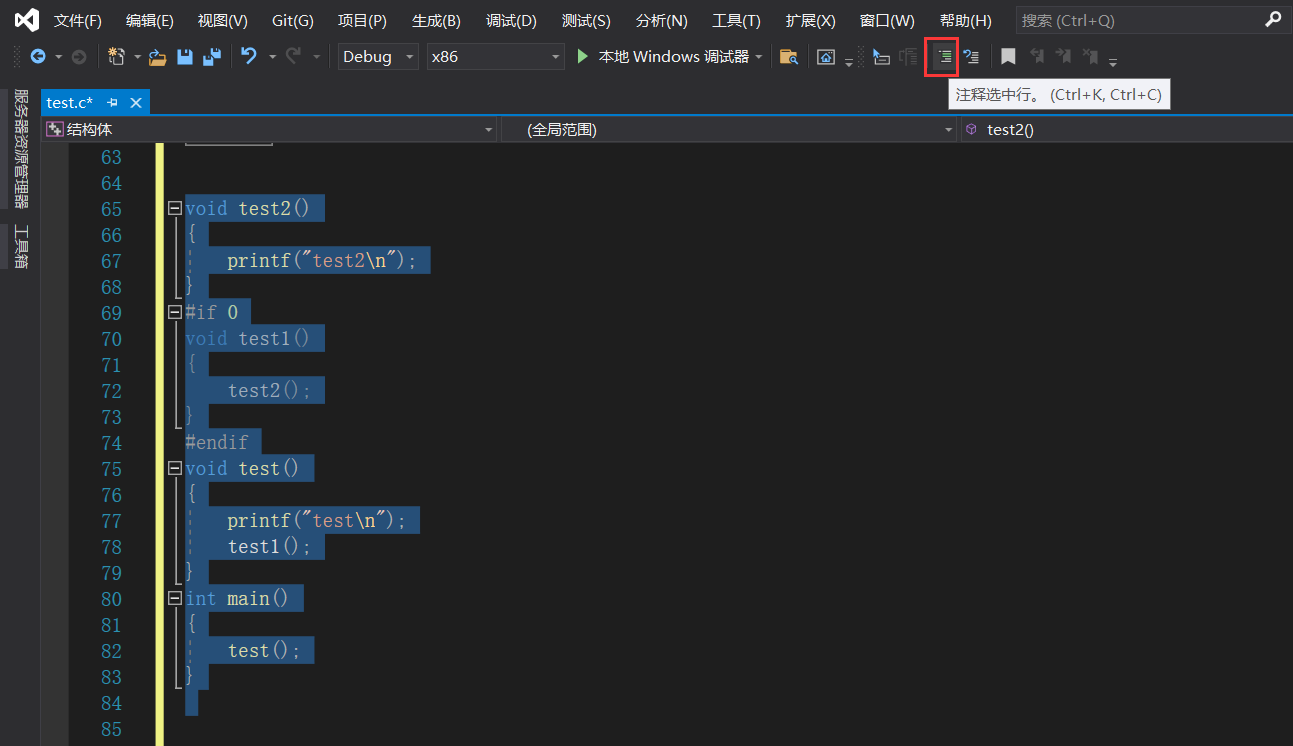Viewport: 1293px width, 746px height.
Task: Click the open file folder icon
Action: [158, 57]
